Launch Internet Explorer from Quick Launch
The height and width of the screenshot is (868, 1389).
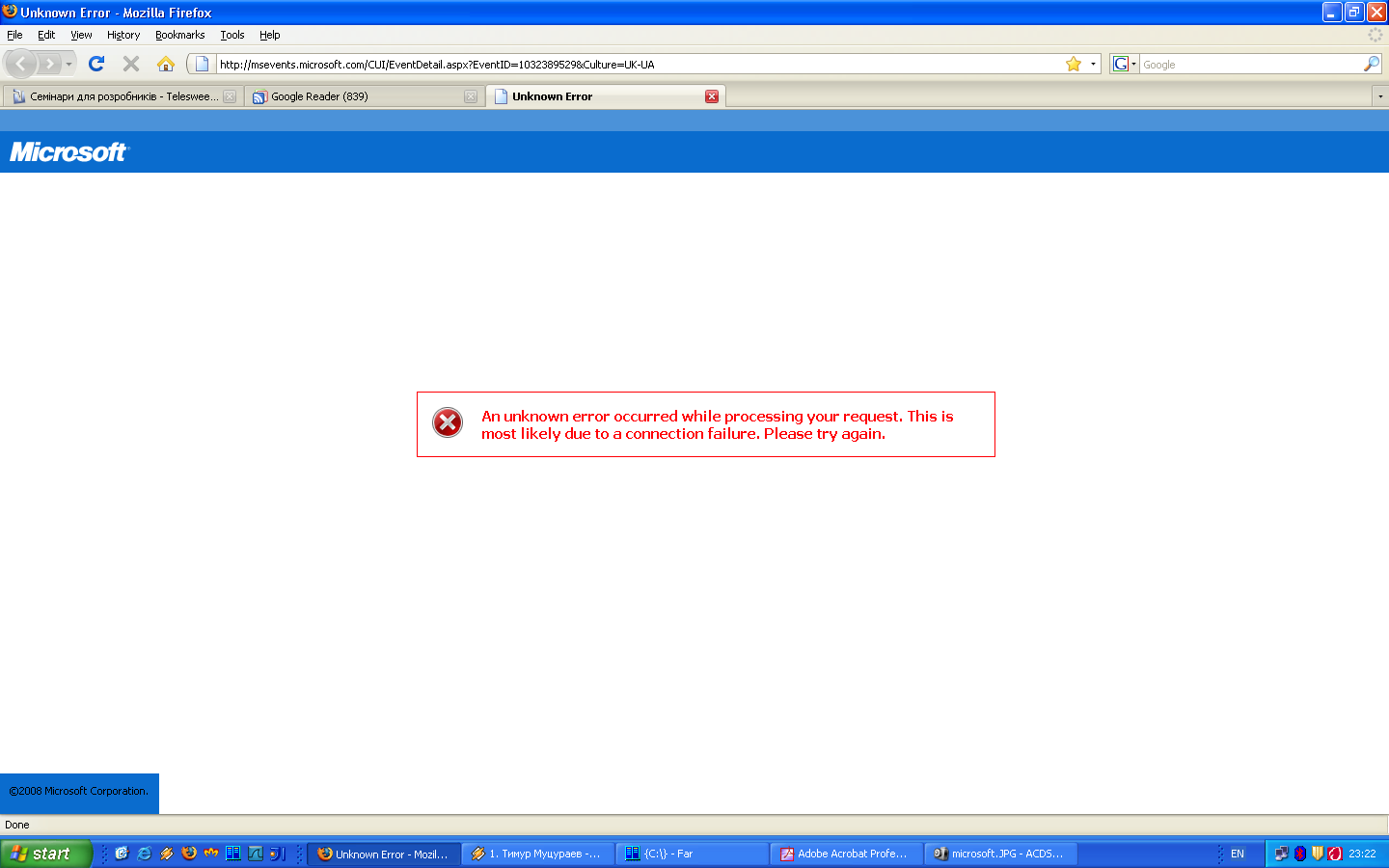coord(144,854)
